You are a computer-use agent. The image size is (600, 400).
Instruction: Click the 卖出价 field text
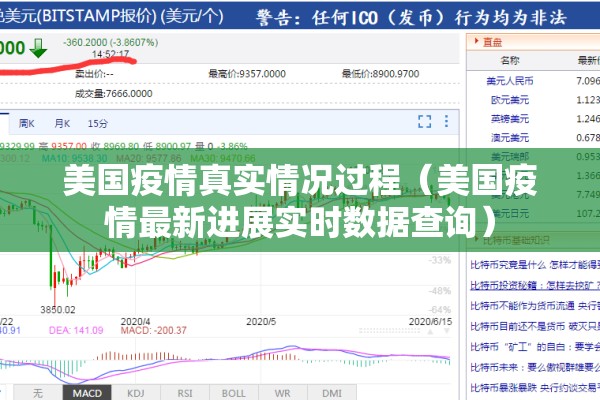pyautogui.click(x=94, y=73)
